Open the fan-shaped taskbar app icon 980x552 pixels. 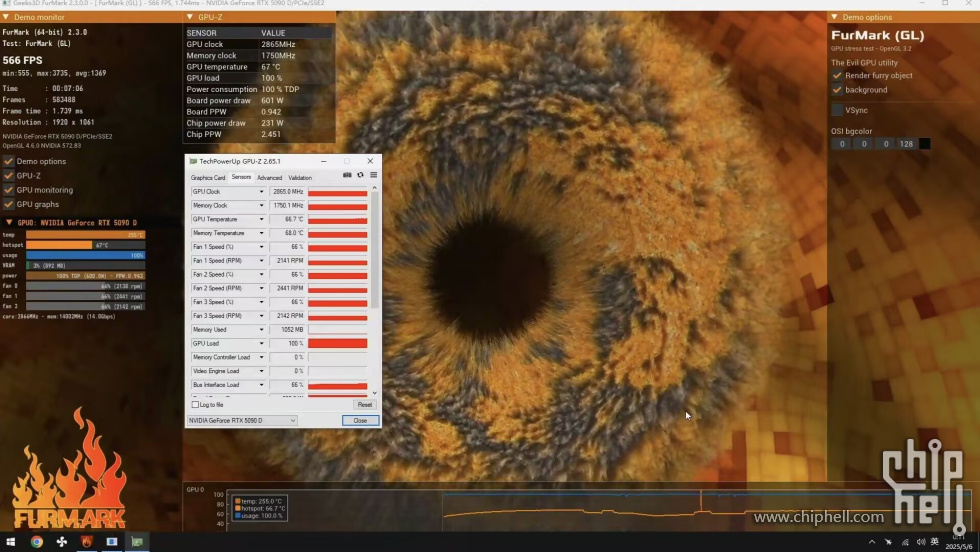[61, 542]
